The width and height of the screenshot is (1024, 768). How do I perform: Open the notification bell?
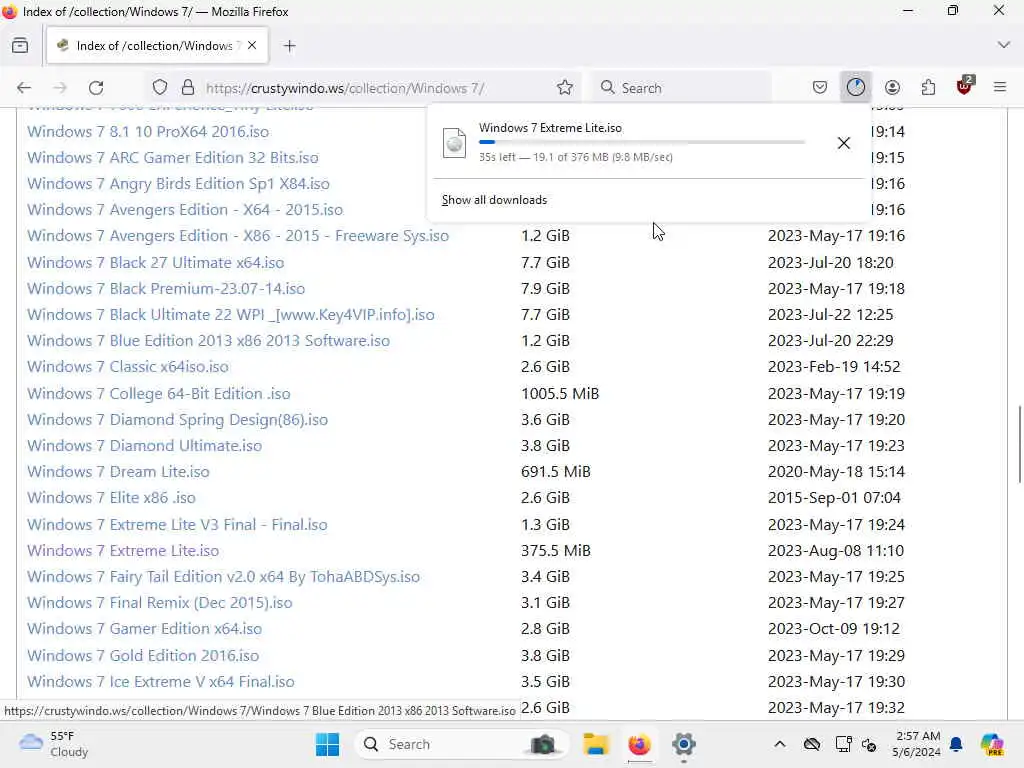(x=956, y=744)
